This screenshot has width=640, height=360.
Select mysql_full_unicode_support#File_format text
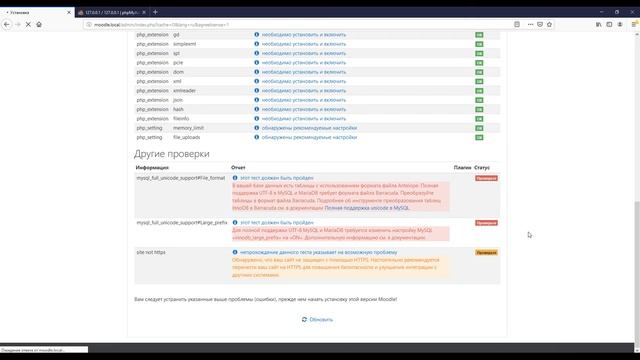(180, 178)
